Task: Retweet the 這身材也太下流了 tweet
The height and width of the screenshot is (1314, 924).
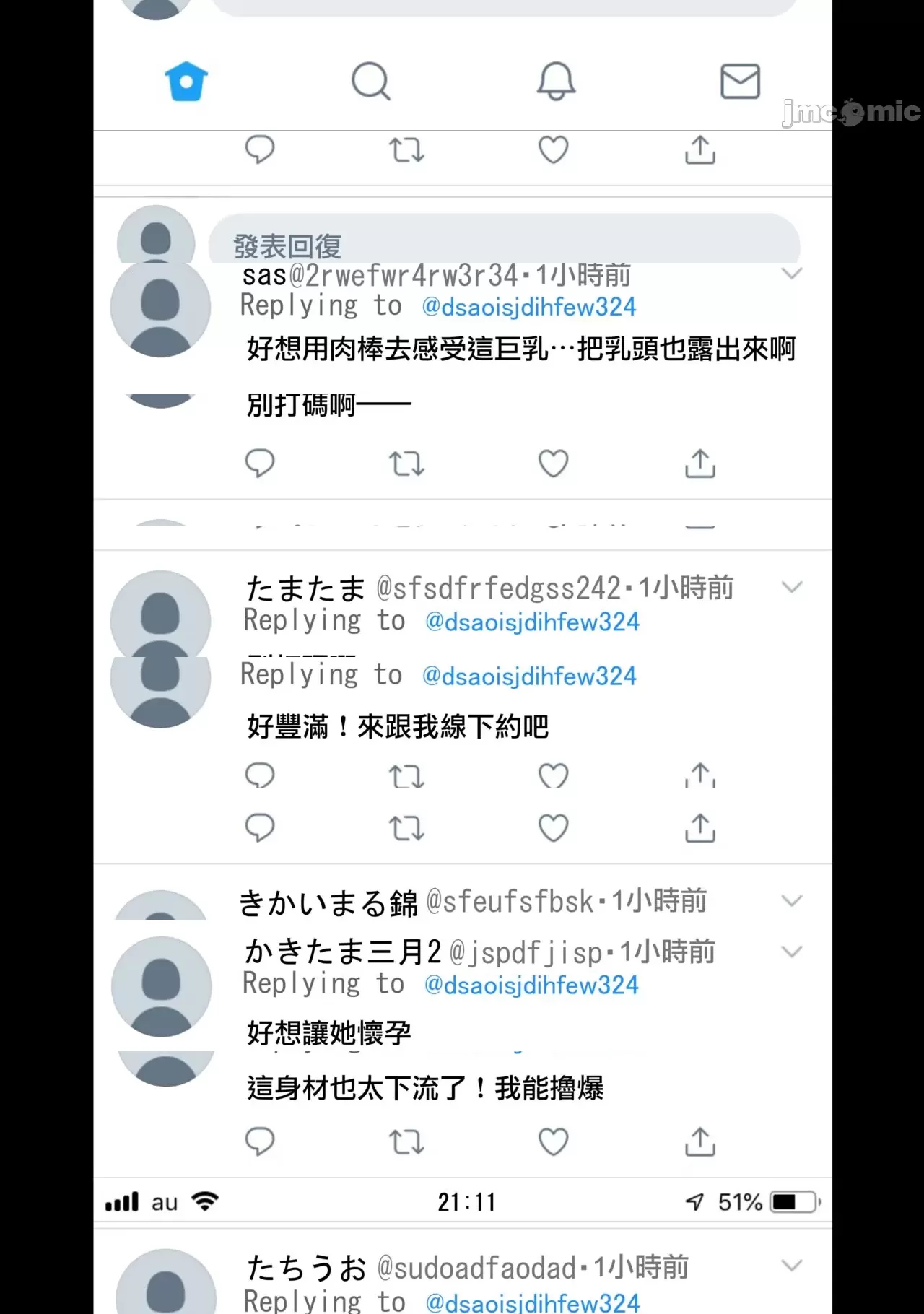Action: pyautogui.click(x=406, y=1142)
